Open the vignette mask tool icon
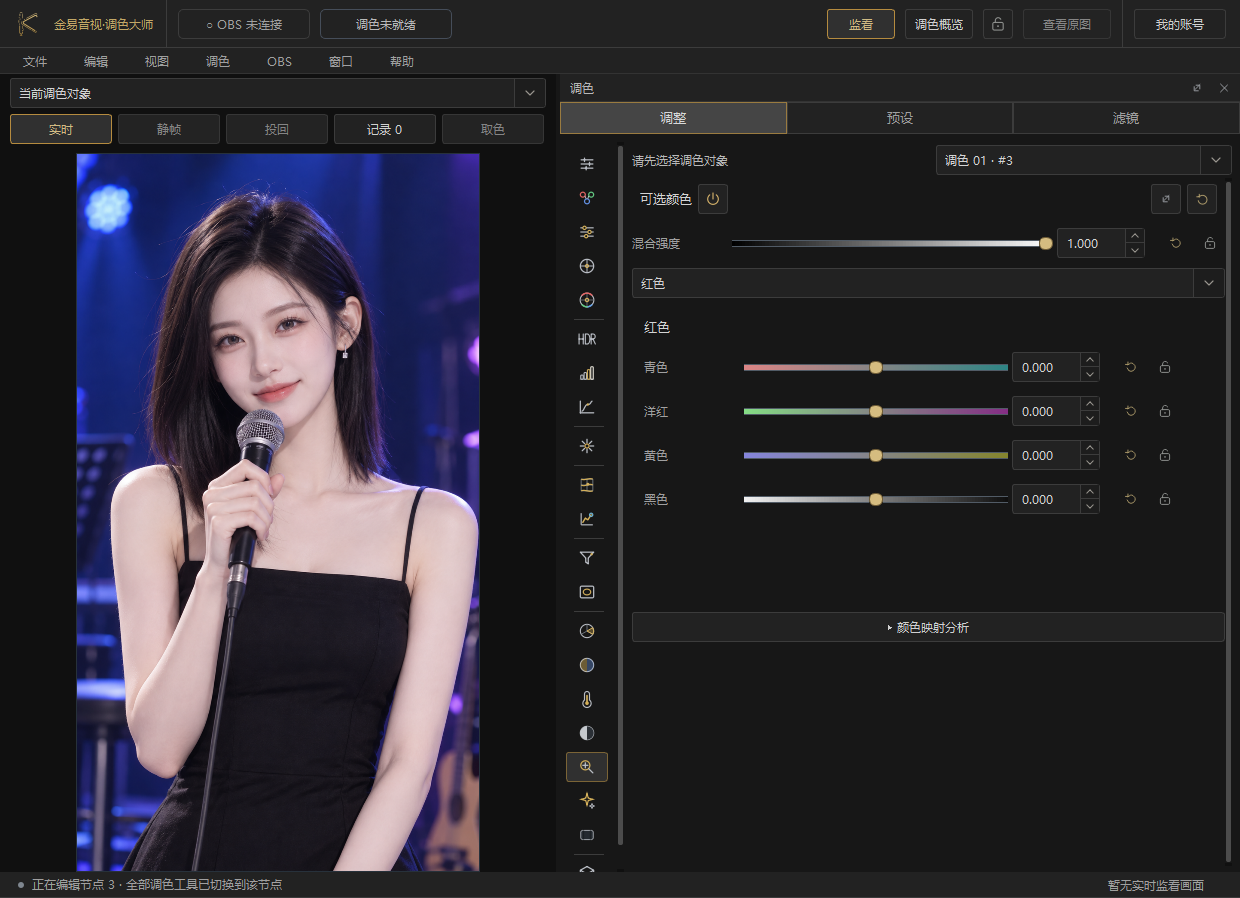The image size is (1240, 898). [587, 592]
